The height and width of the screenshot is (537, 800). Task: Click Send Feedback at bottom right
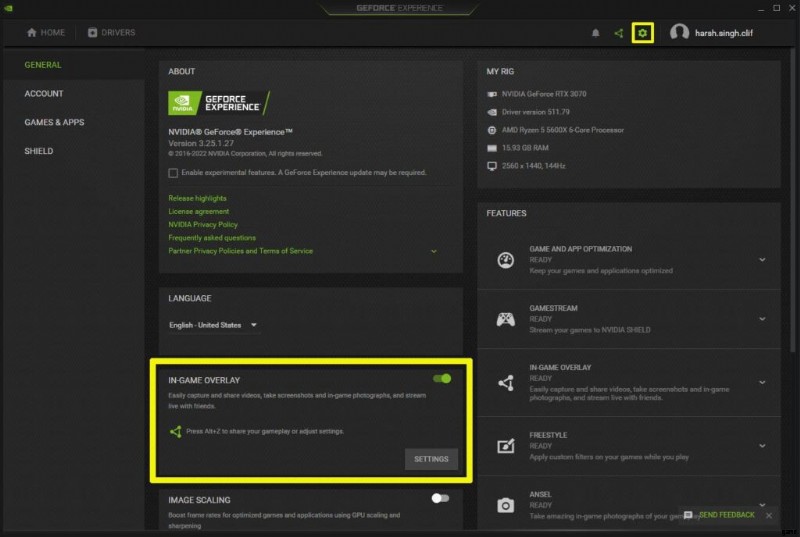coord(726,515)
